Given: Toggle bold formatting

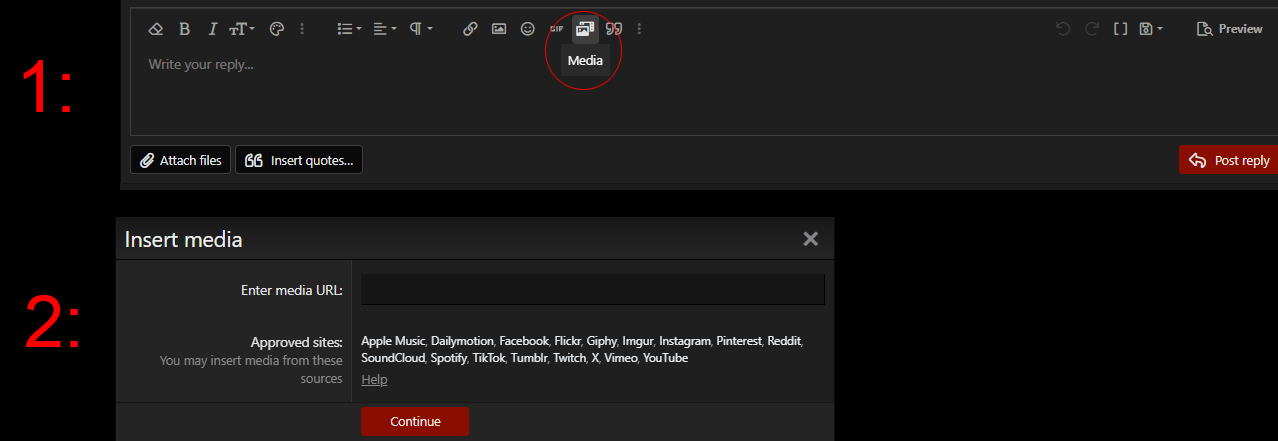Looking at the screenshot, I should pos(184,29).
